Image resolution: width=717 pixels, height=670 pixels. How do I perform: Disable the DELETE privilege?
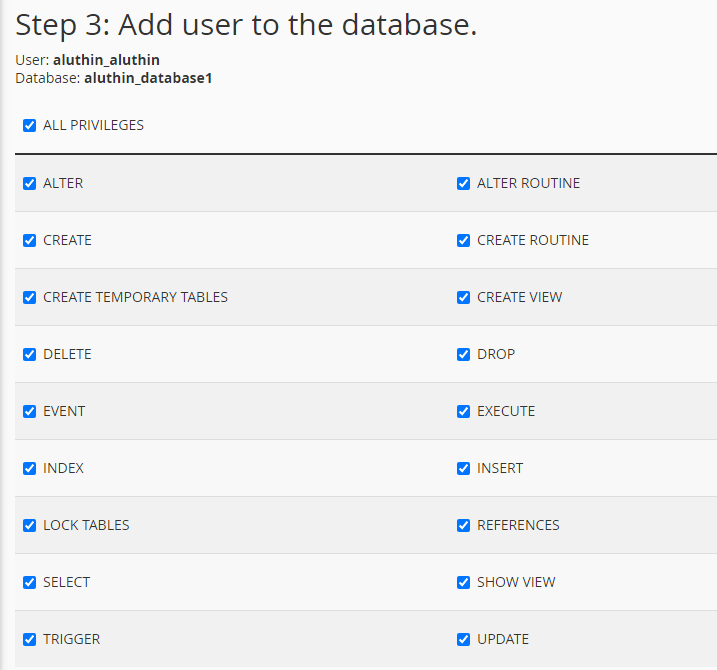(x=30, y=355)
